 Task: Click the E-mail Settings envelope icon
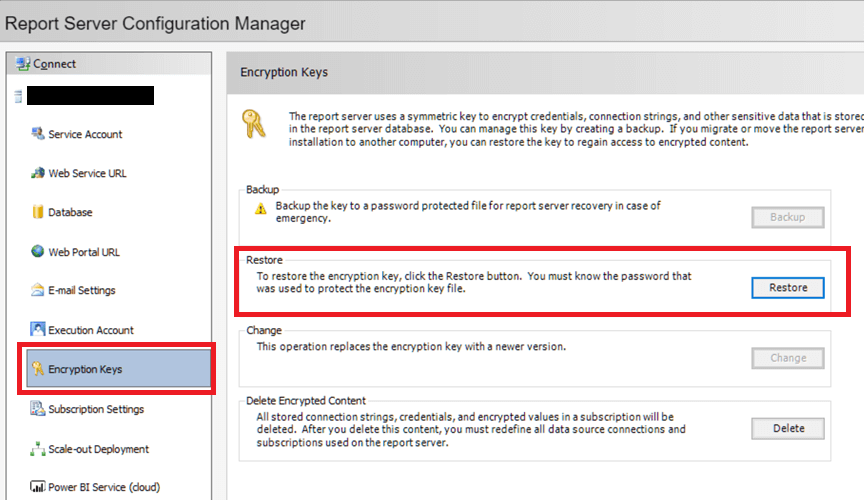39,290
